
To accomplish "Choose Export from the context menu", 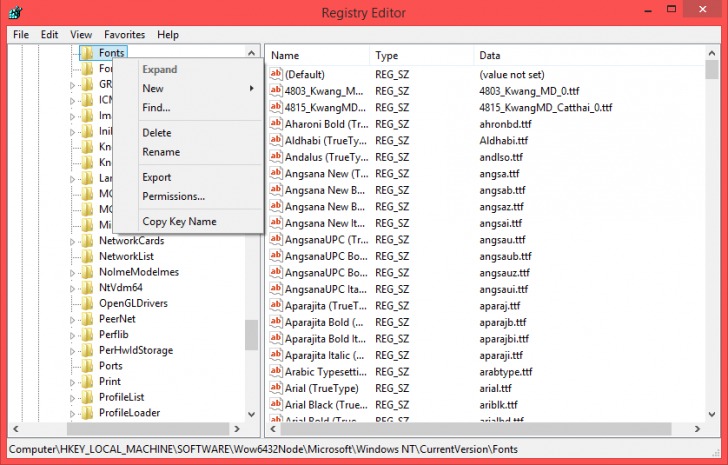I will [x=188, y=177].
